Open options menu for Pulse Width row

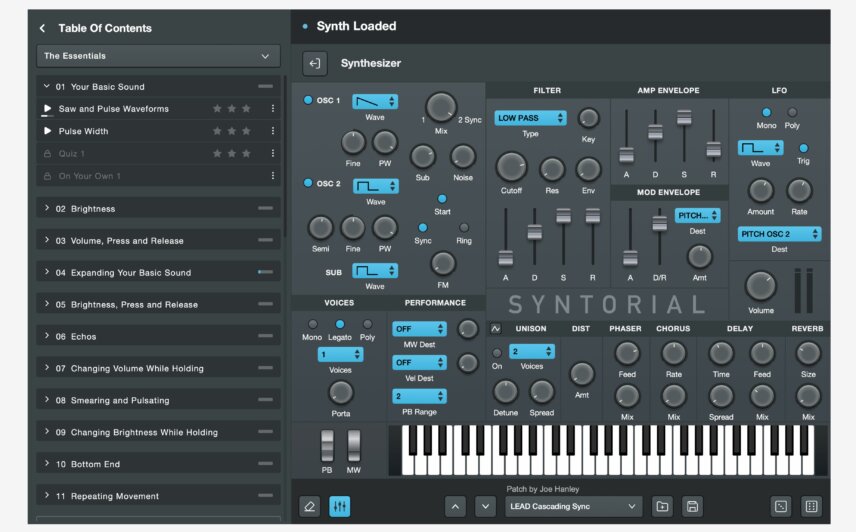272,131
